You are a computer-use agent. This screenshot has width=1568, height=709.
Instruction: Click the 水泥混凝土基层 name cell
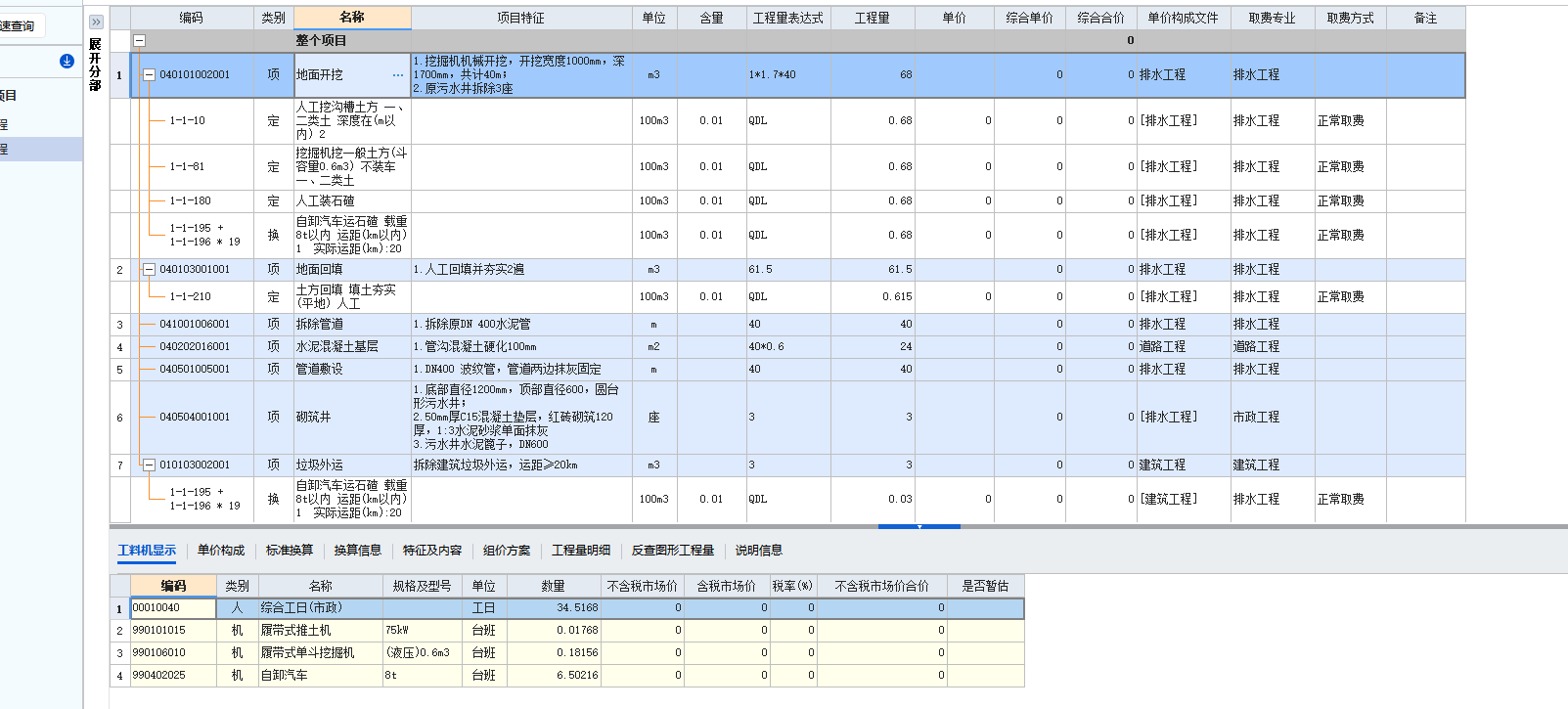click(x=352, y=346)
